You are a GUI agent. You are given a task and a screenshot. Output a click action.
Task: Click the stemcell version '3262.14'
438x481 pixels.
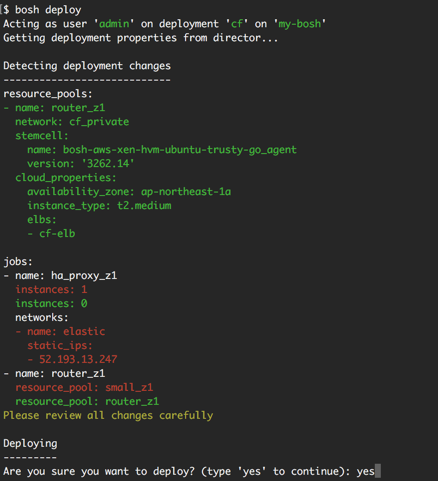point(108,164)
